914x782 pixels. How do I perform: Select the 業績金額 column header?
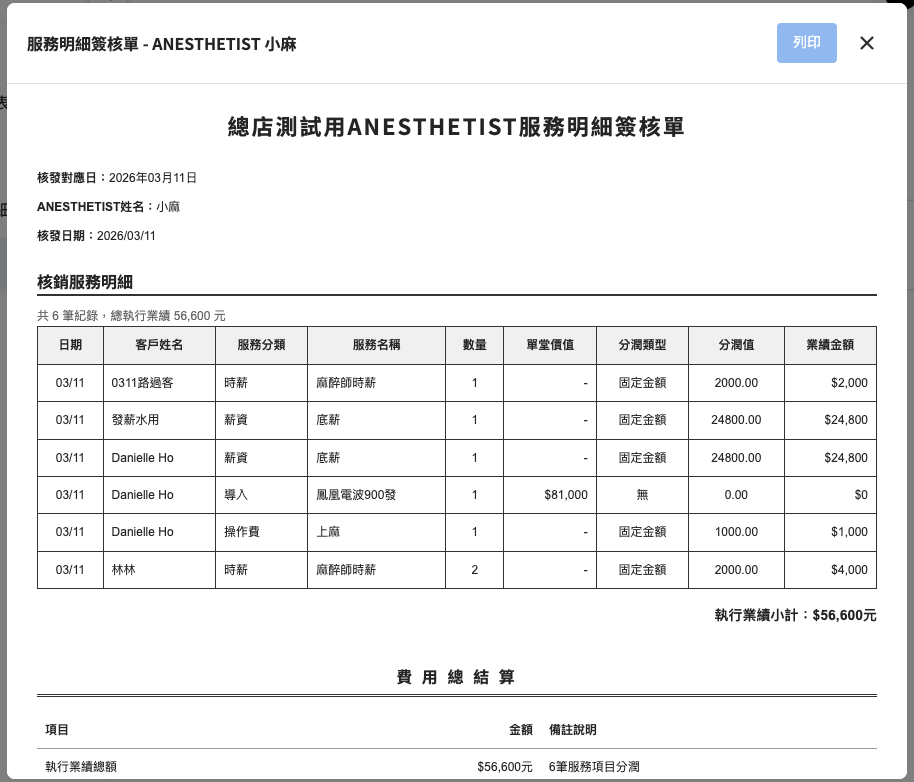(829, 345)
